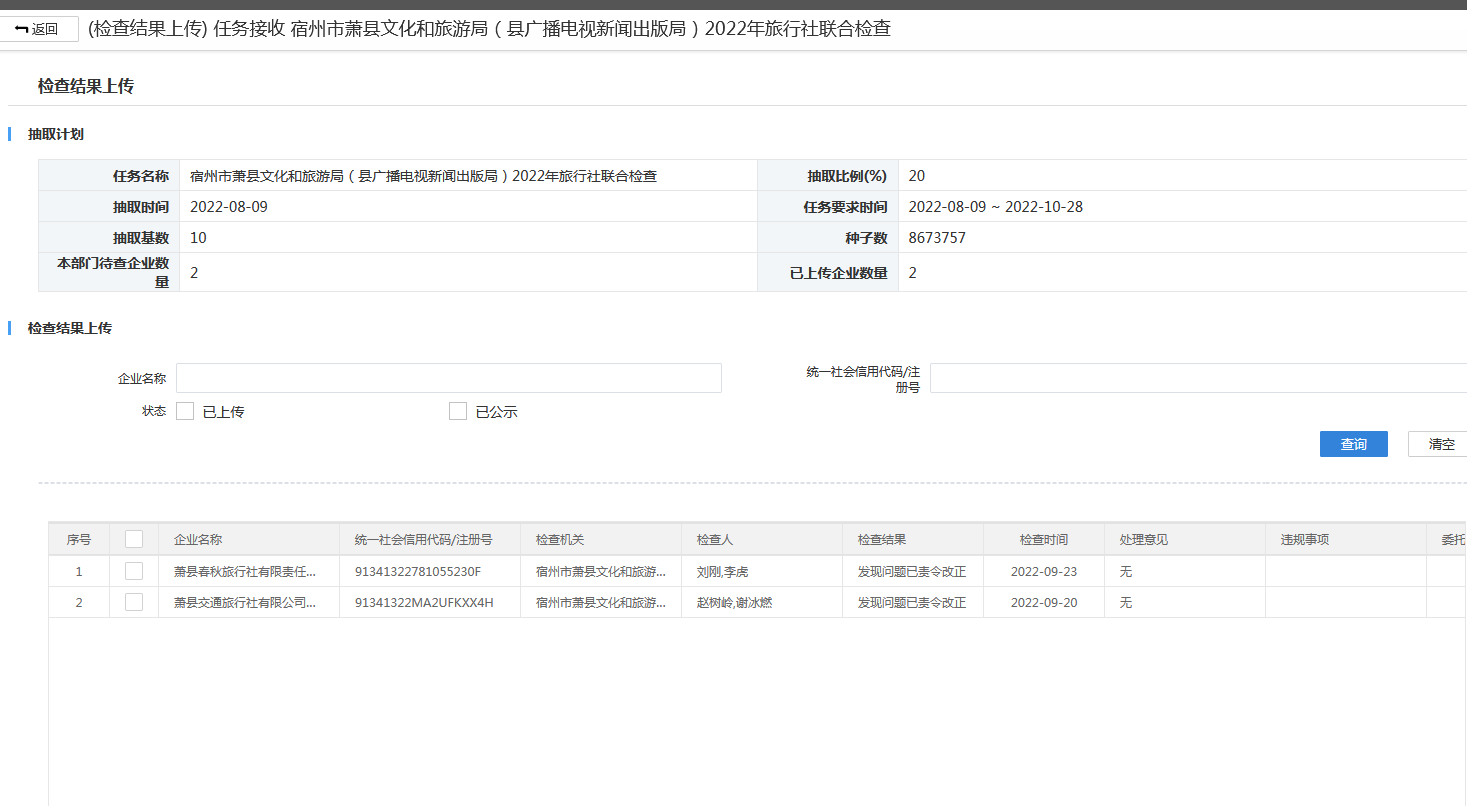Viewport: 1467px width, 806px height.
Task: Enable the 已公示 status checkbox
Action: [x=458, y=411]
